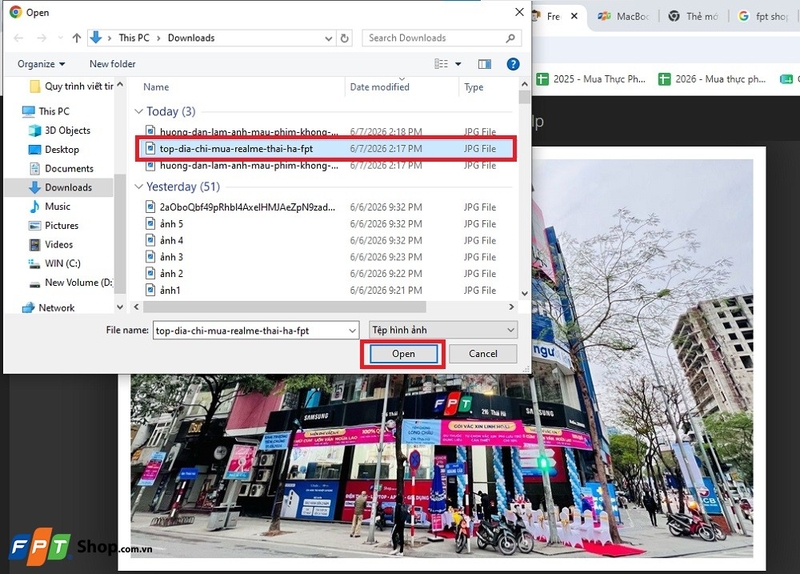Viewport: 800px width, 574px height.
Task: Click the Forward navigation arrow
Action: pyautogui.click(x=42, y=38)
